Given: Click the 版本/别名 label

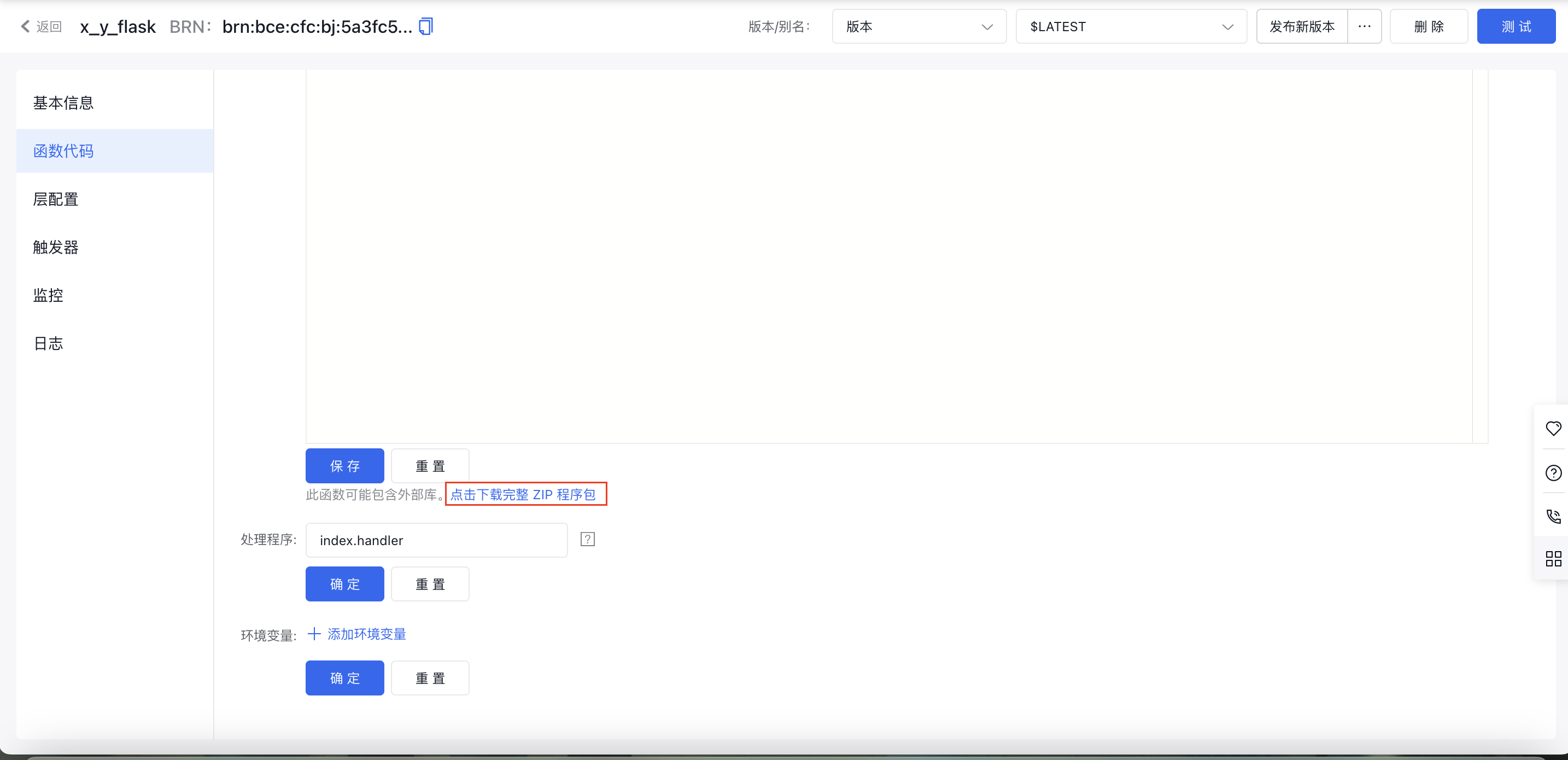Looking at the screenshot, I should 779,26.
